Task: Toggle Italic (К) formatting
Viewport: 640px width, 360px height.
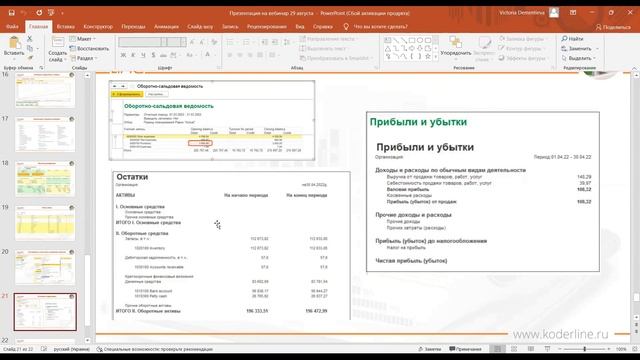Action: (133, 55)
